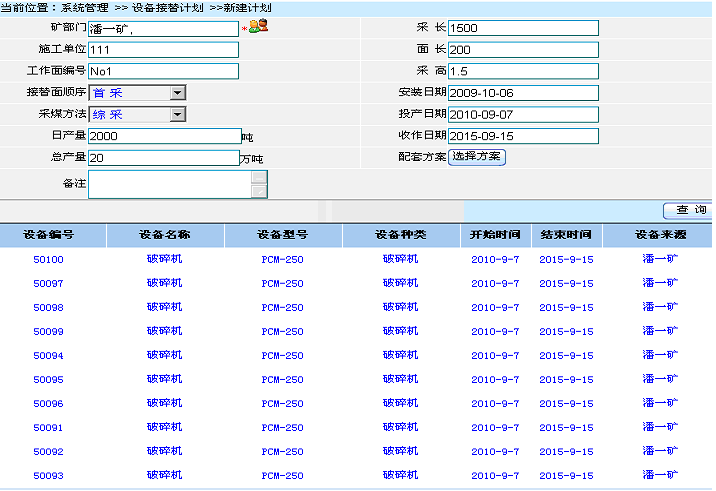Click inside the 备注 text area
Viewport: 716px width, 491px height.
click(169, 184)
